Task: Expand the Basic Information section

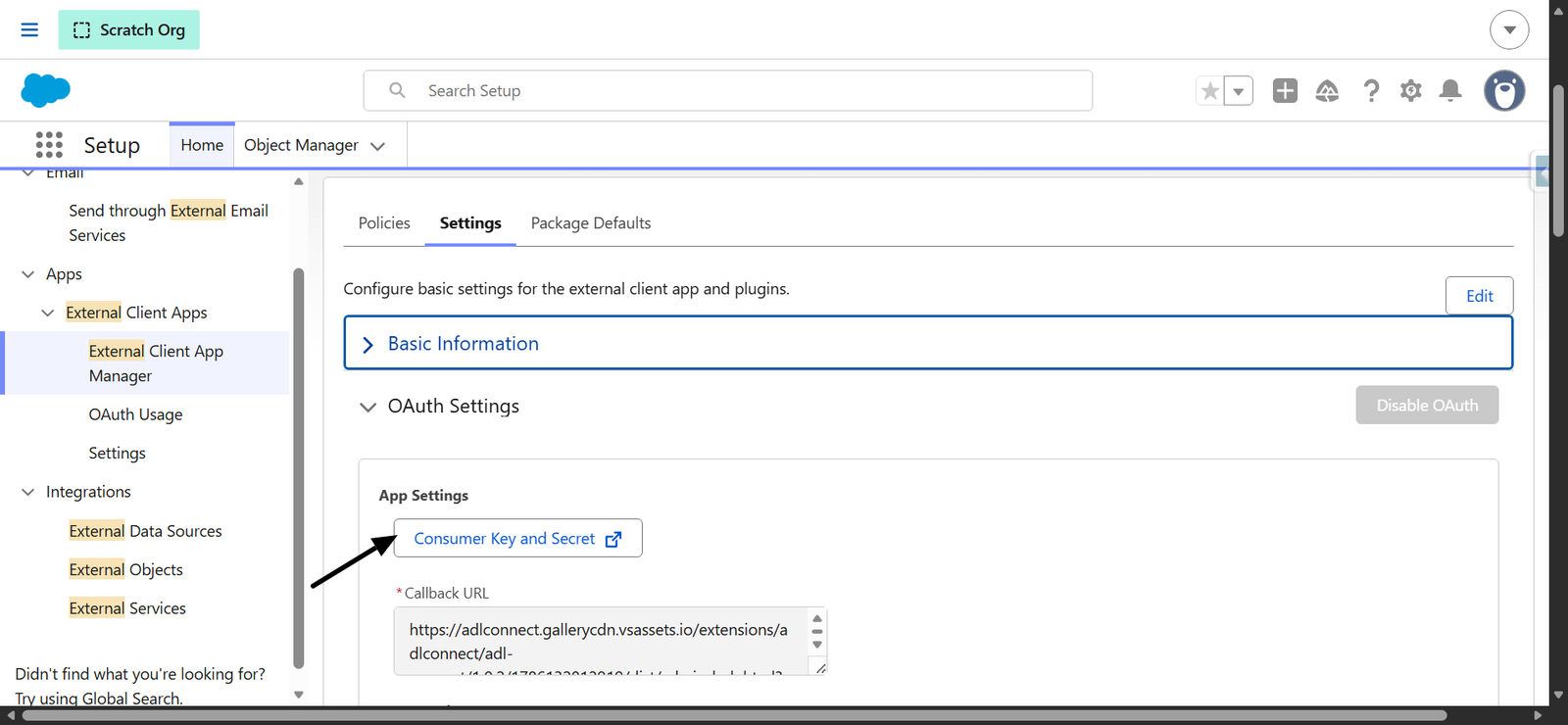Action: (928, 343)
